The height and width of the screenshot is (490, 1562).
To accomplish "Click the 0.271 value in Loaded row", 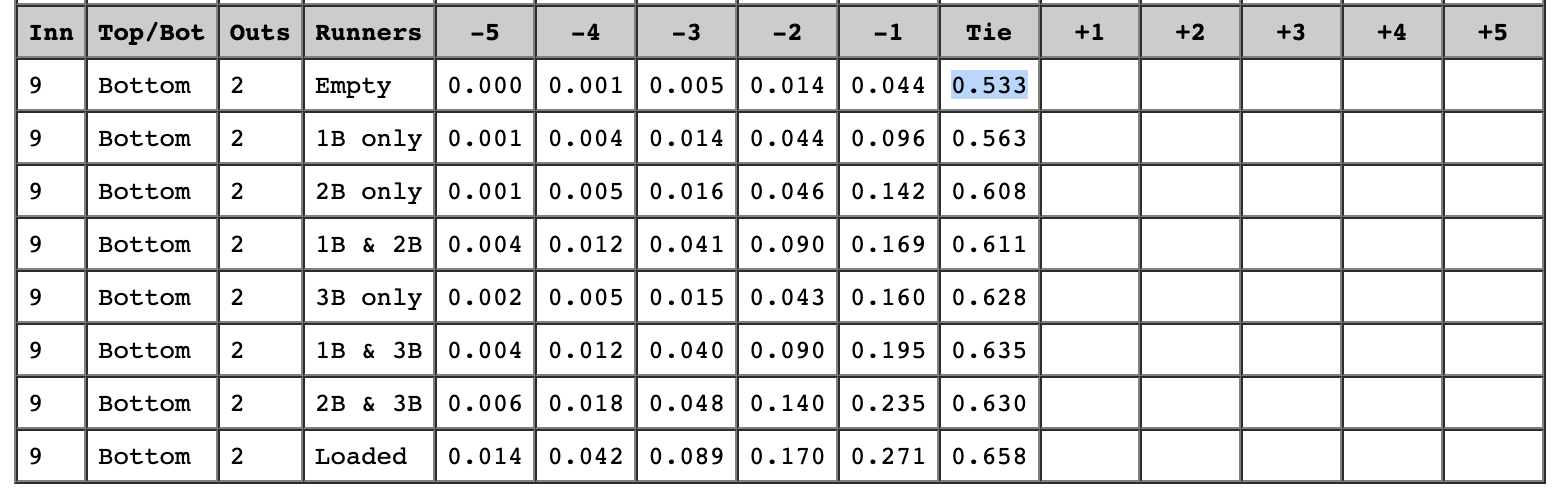I will (888, 457).
